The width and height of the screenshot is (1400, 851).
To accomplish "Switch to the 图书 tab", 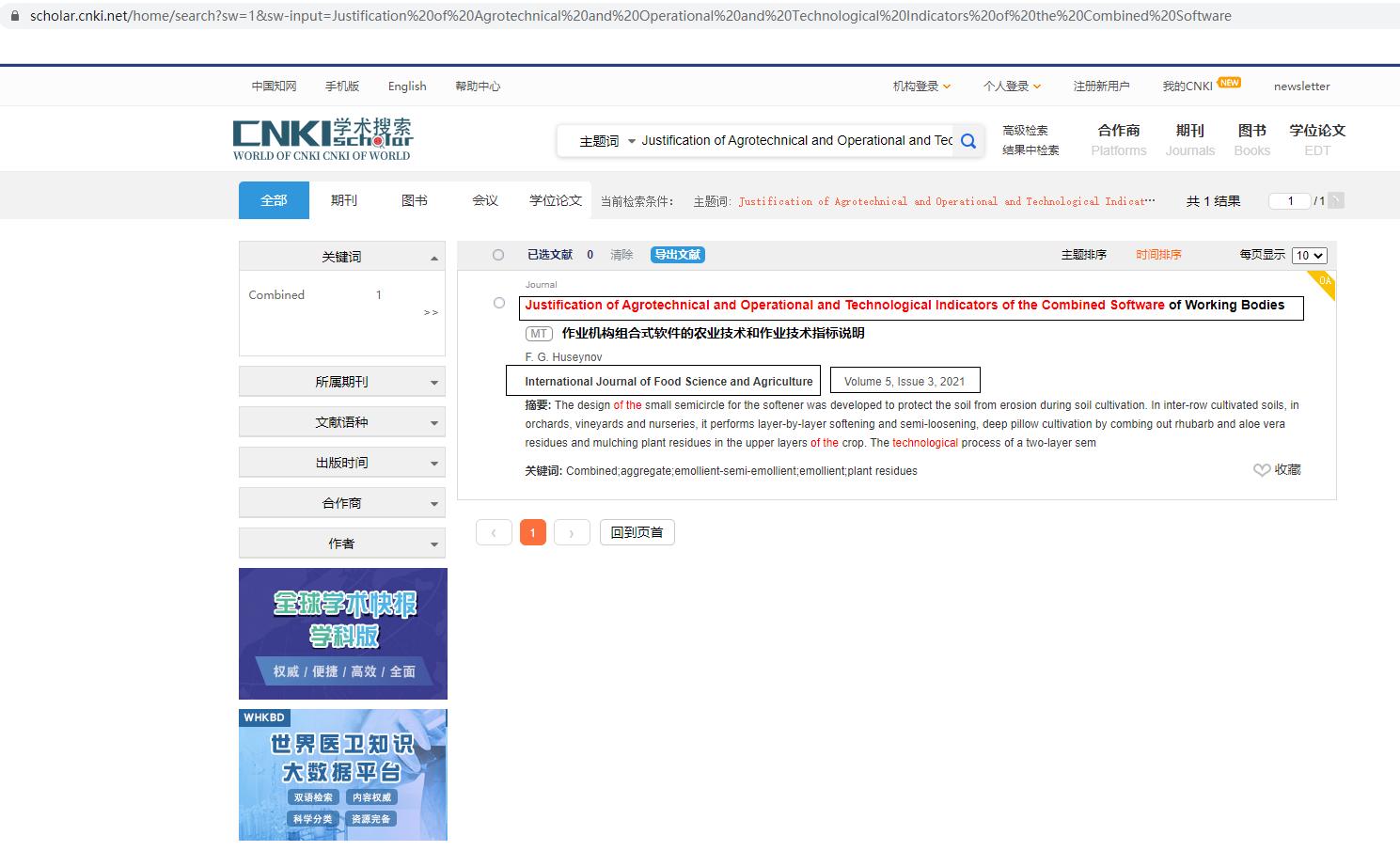I will tap(415, 200).
